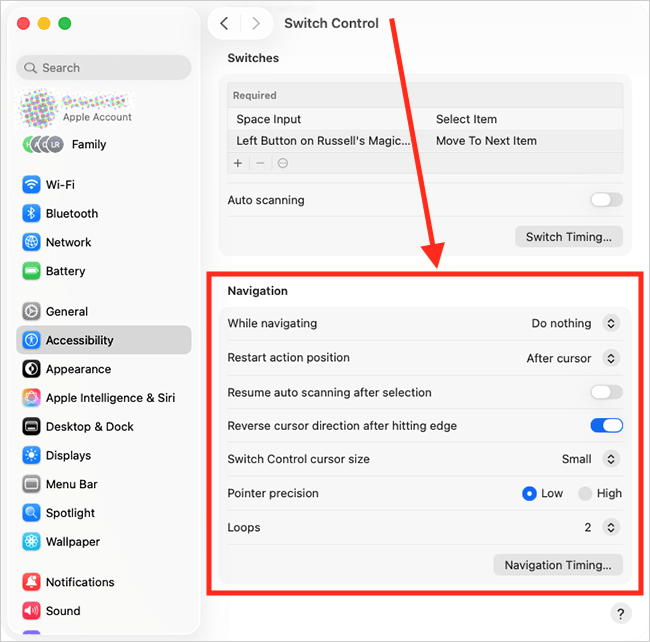650x642 pixels.
Task: Toggle Resume auto scanning after selection
Action: pyautogui.click(x=606, y=392)
